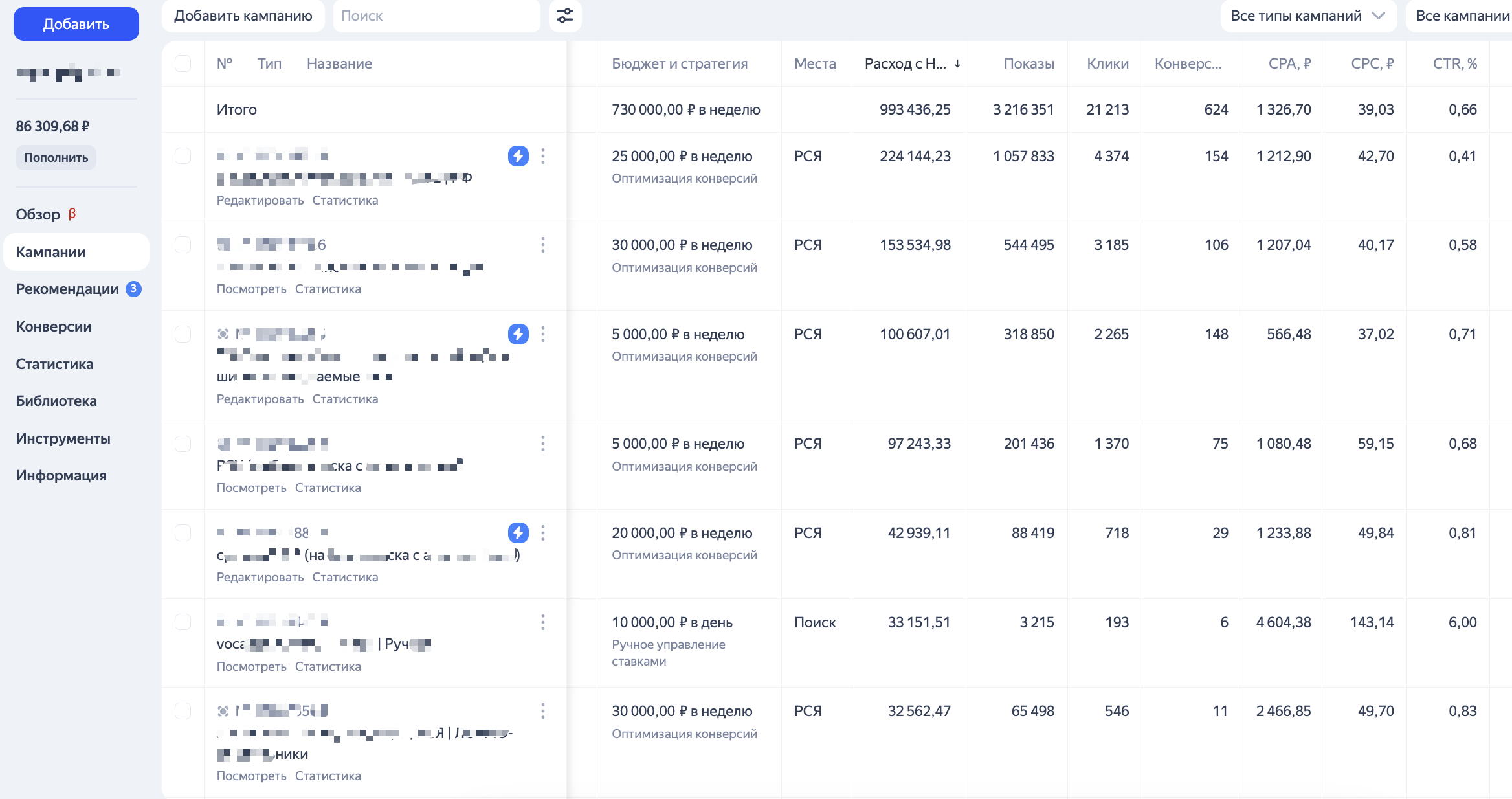Viewport: 1512px width, 799px height.
Task: Expand the Все типы кампаний dropdown
Action: click(1307, 16)
